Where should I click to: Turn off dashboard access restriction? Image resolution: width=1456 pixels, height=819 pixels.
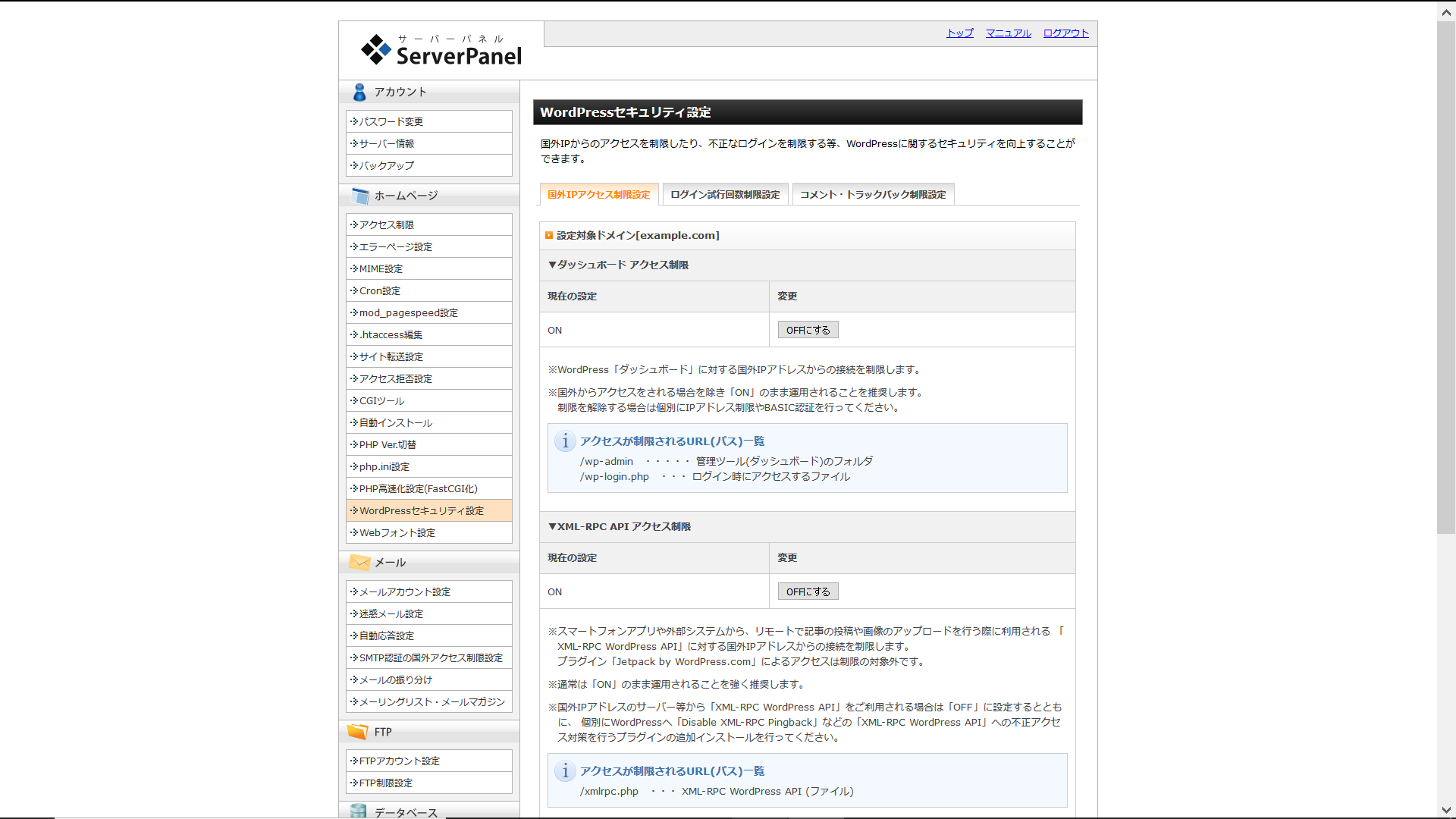808,330
